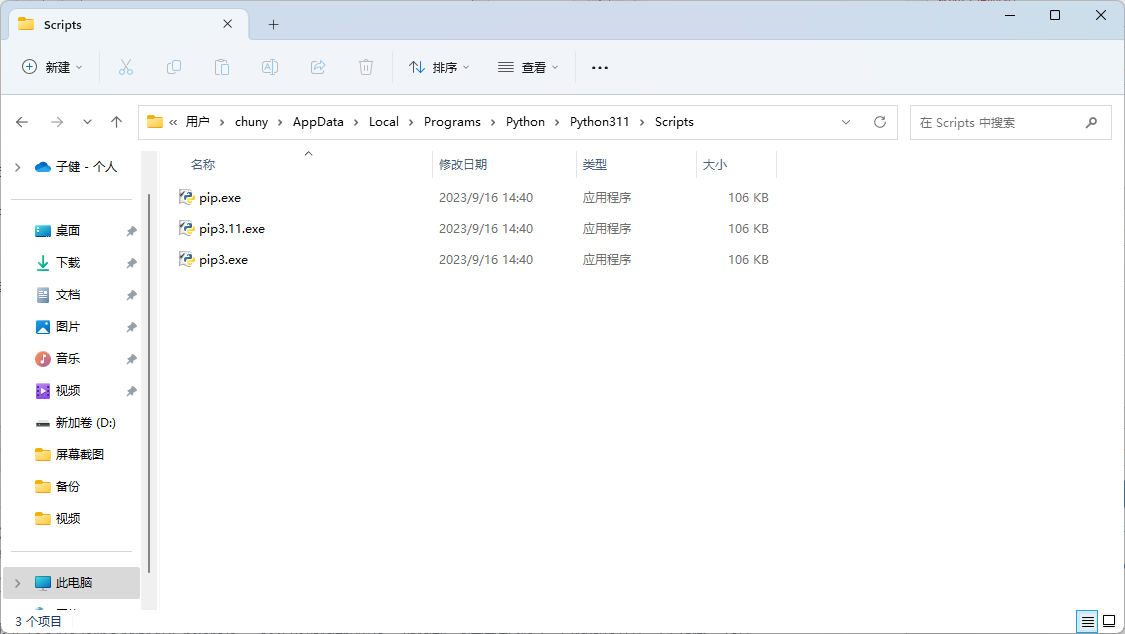Image resolution: width=1125 pixels, height=634 pixels.
Task: Show hidden path with « chevron
Action: click(173, 123)
